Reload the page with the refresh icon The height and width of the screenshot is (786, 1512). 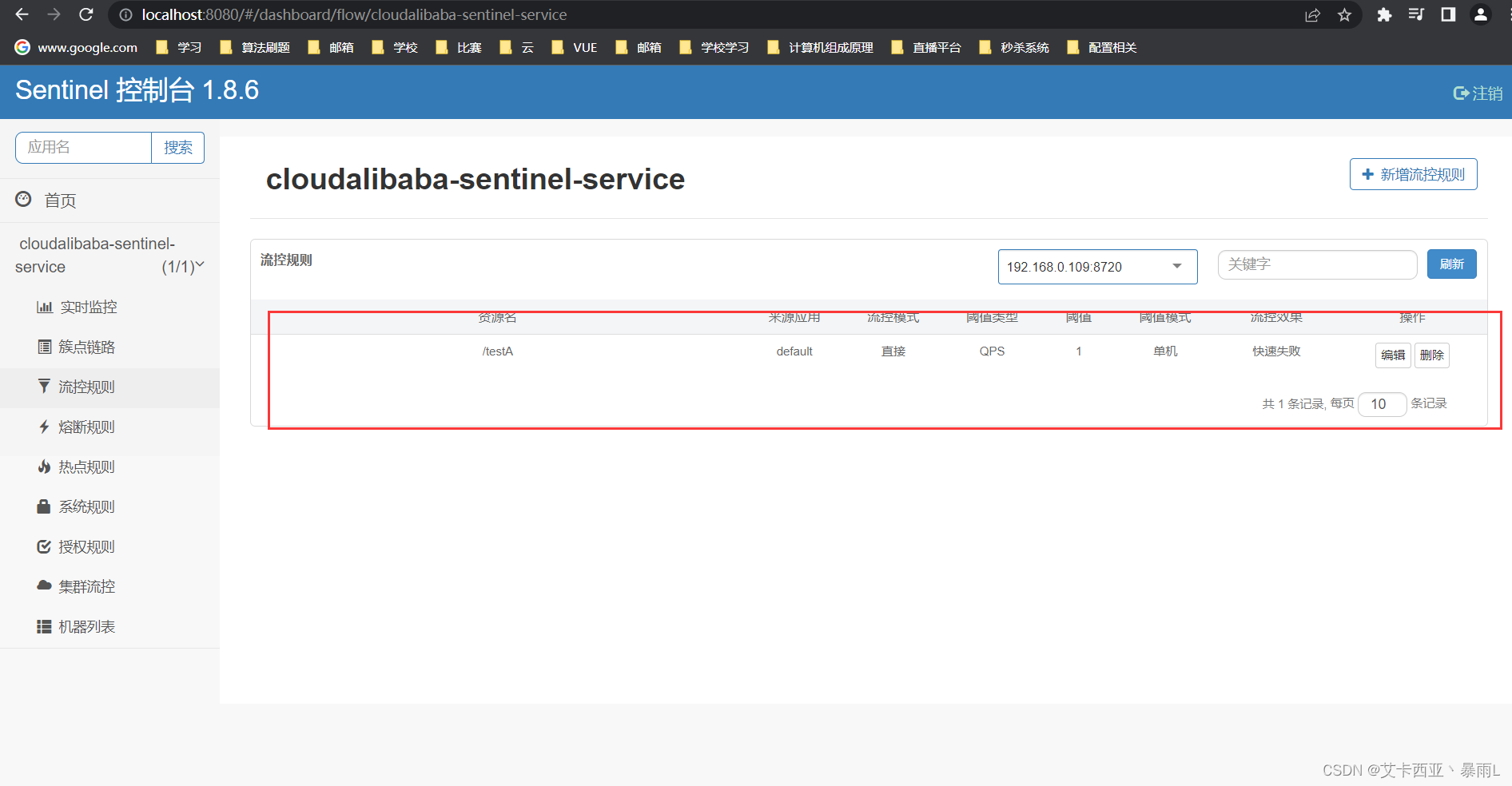coord(86,14)
